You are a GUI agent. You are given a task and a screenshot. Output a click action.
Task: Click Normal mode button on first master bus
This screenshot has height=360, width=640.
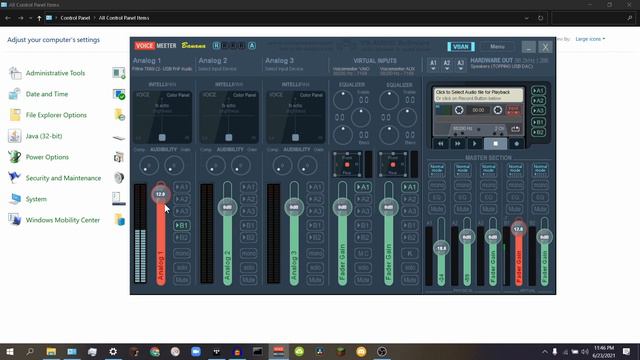(437, 169)
